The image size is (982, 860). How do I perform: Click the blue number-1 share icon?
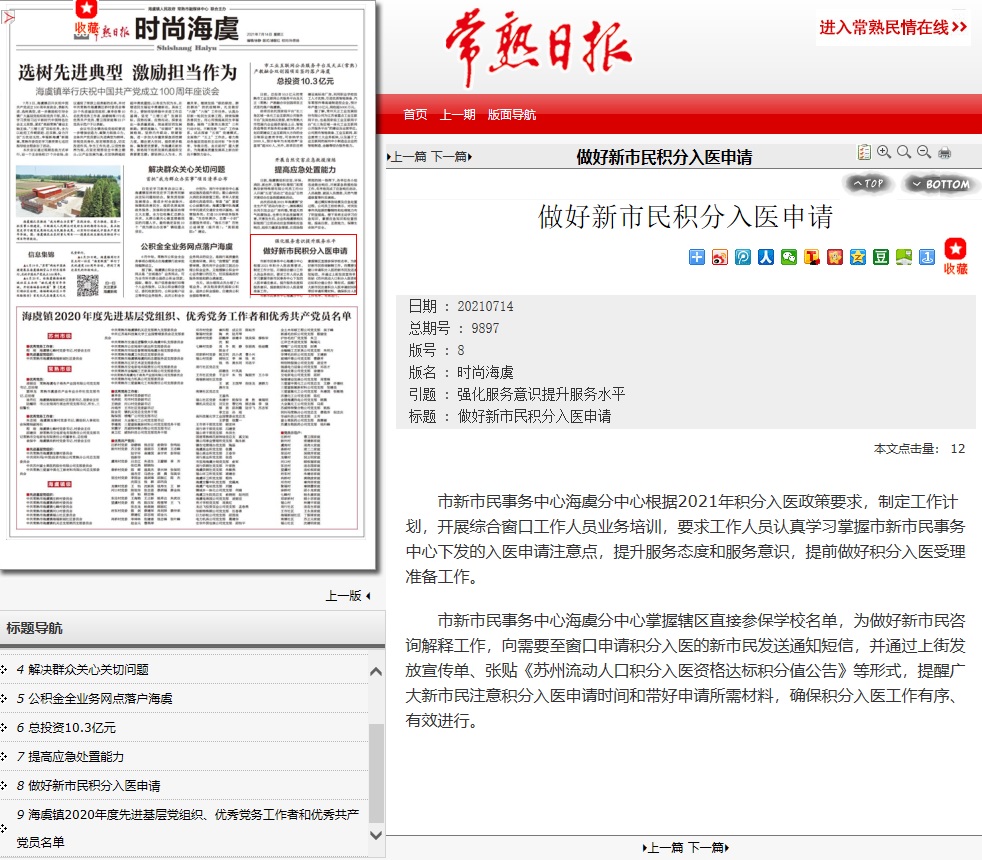pyautogui.click(x=927, y=257)
